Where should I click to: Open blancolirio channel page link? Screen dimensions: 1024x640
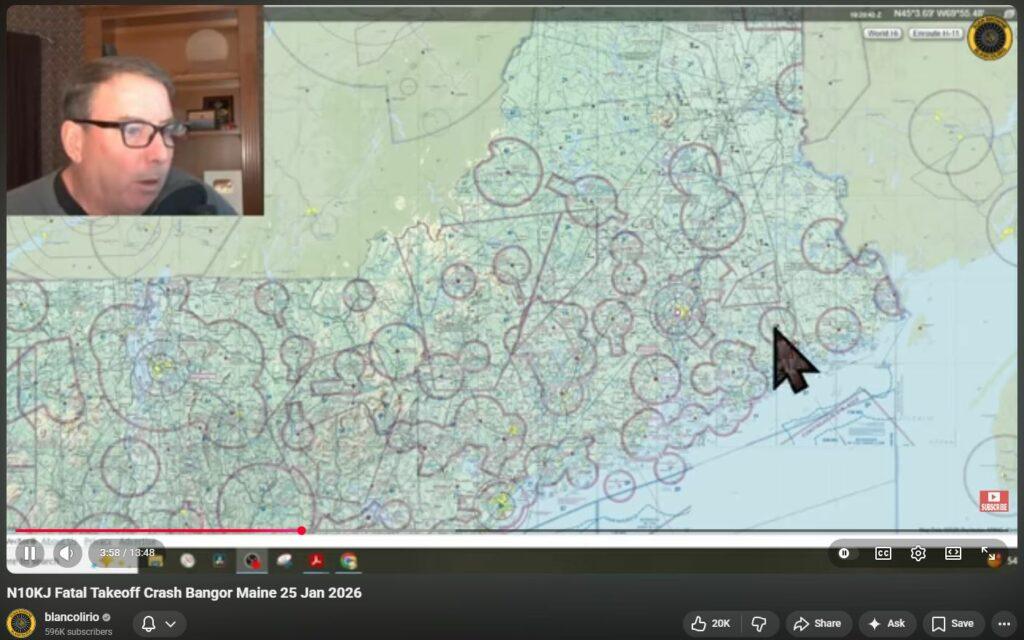72,617
